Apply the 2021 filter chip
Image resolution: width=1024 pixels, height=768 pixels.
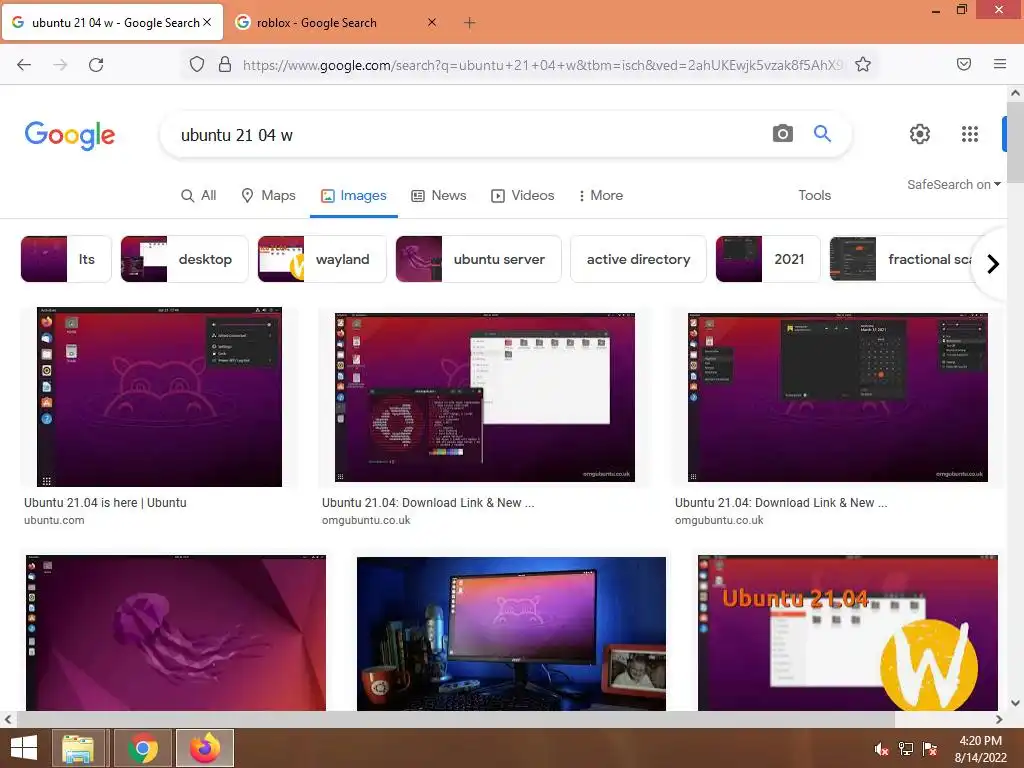click(x=767, y=259)
